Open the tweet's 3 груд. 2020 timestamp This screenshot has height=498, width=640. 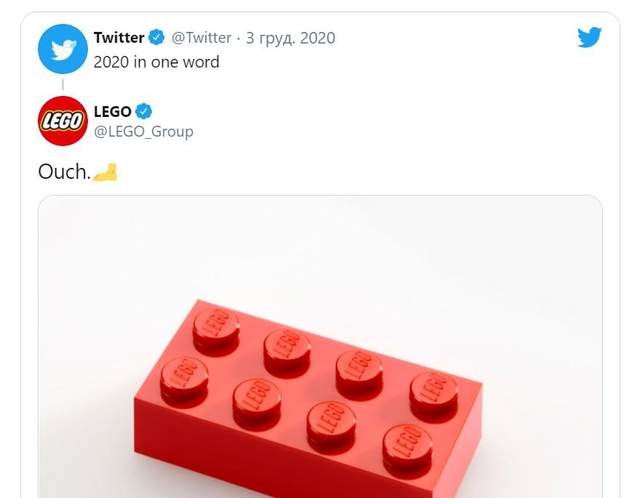tap(291, 38)
